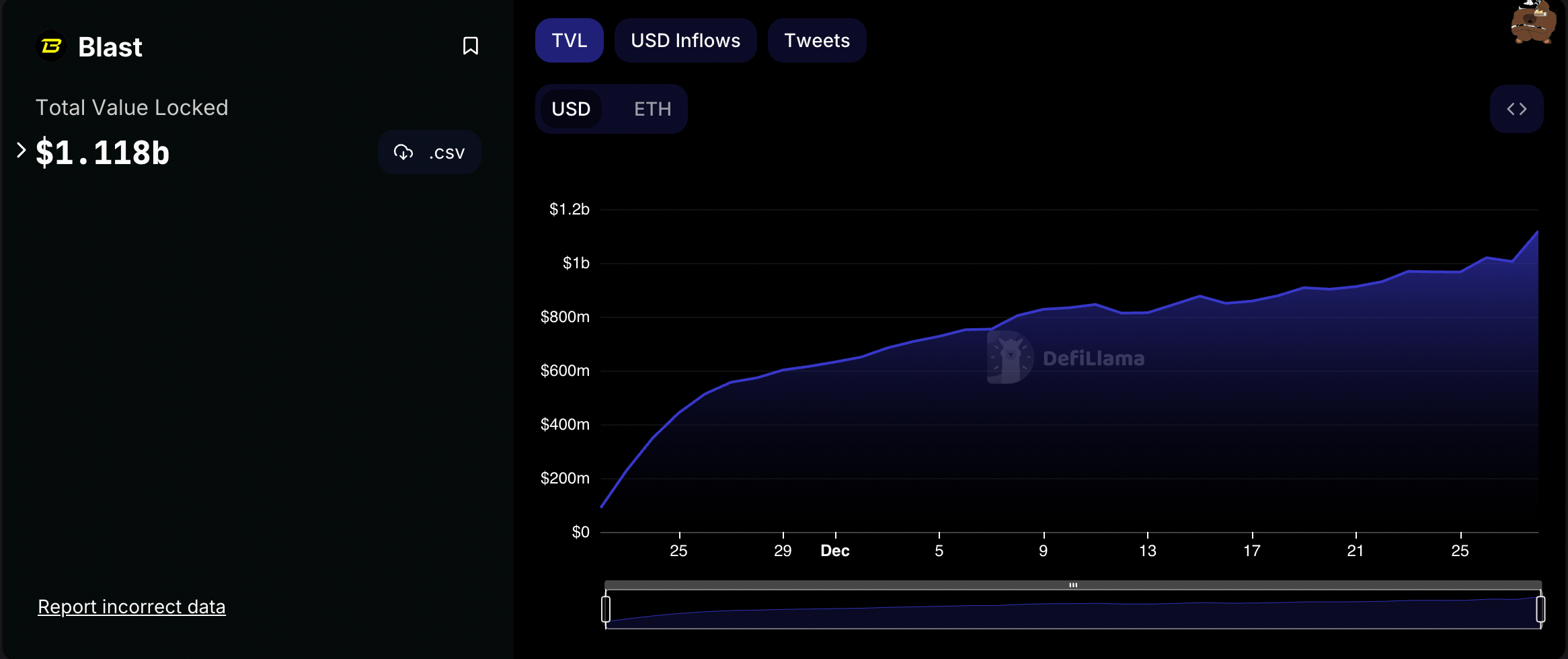Click the $1.118b TVL figure
The image size is (1568, 659).
[103, 152]
